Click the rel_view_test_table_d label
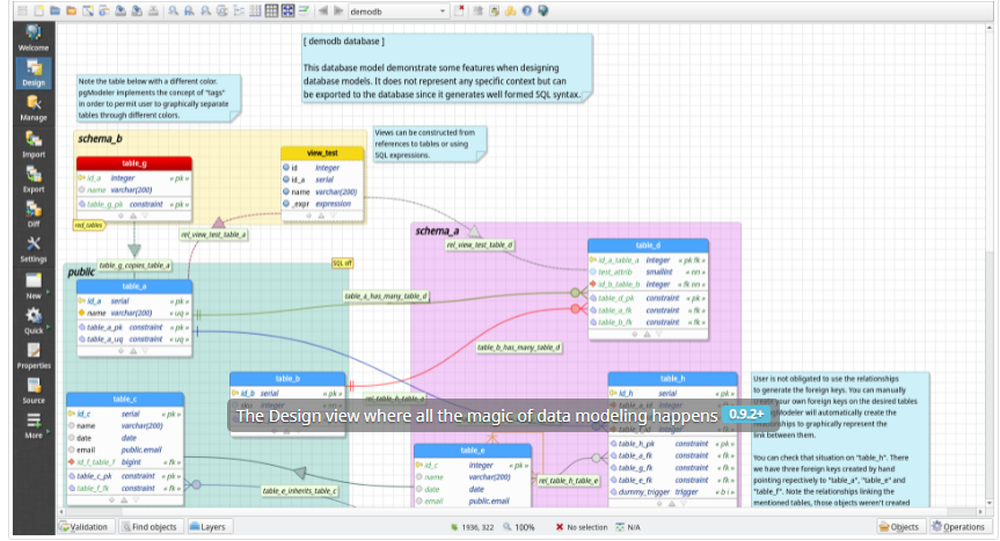Screen dimensions: 1000x541 (480, 245)
